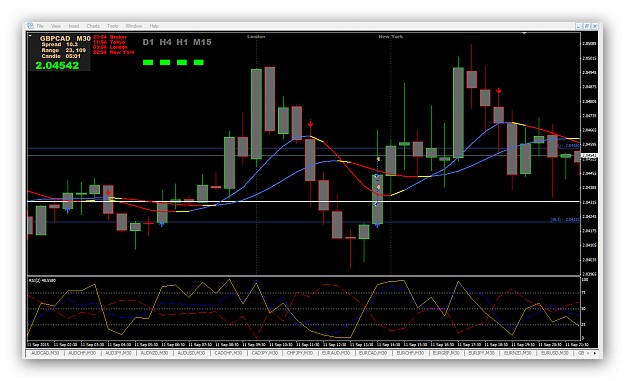Screen dimensions: 625x381
Task: Click the green trend block under M15
Action: point(199,62)
